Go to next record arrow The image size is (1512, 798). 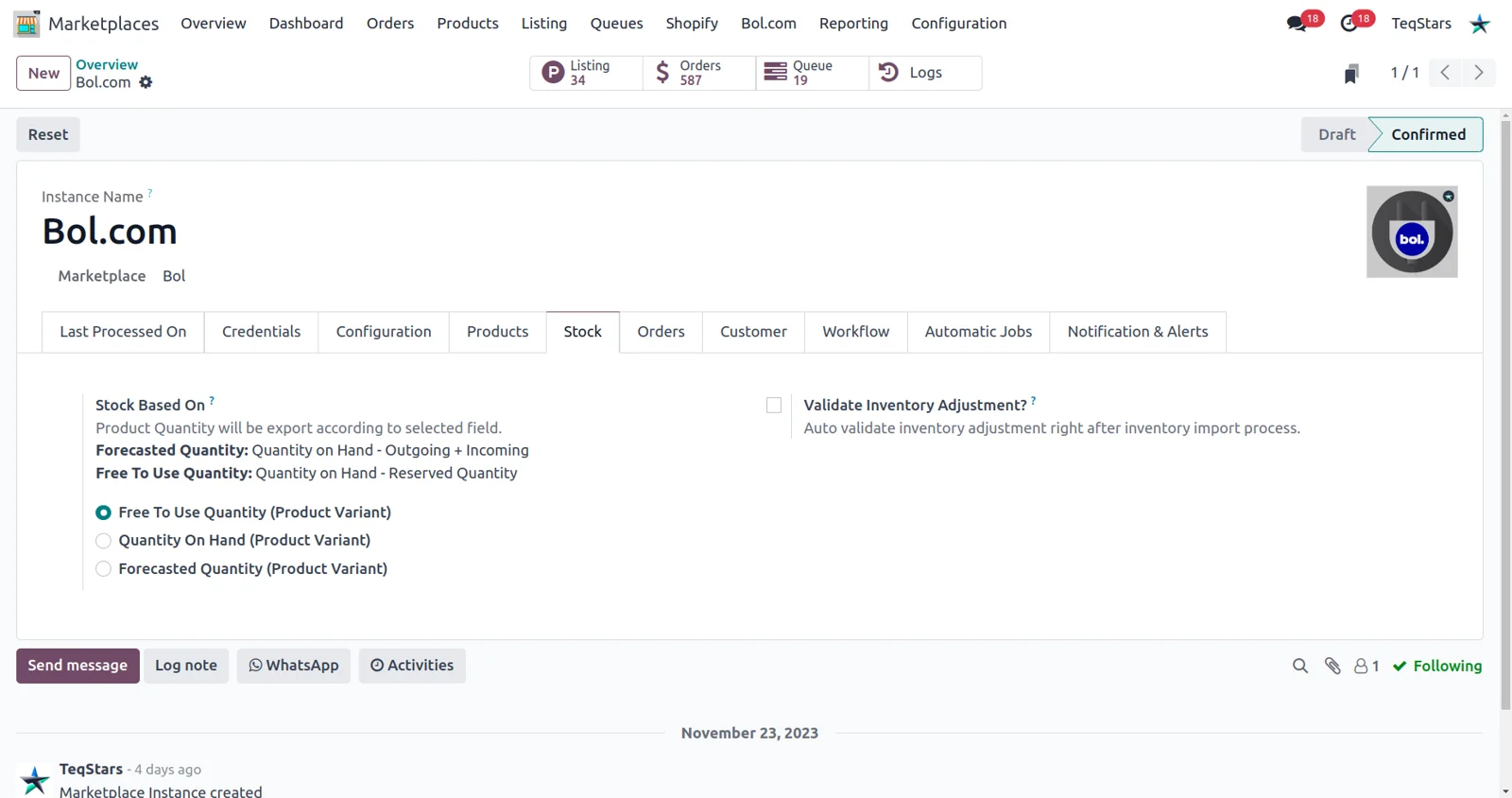point(1479,73)
